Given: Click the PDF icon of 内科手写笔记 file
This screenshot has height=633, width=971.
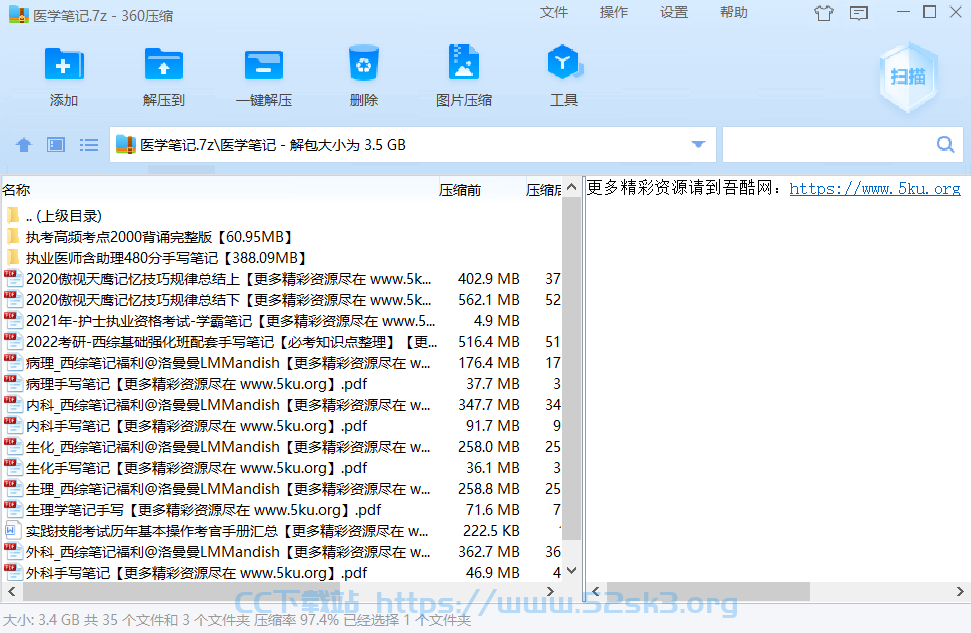Looking at the screenshot, I should (13, 426).
